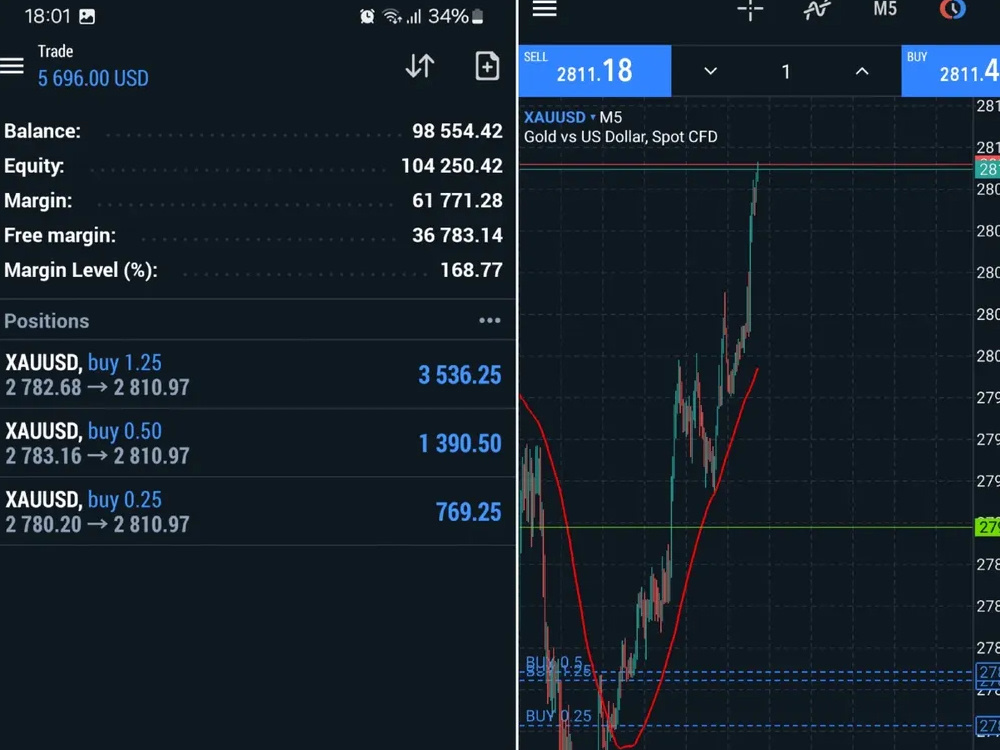Tap the BUY price button
Viewport: 1000px width, 750px height.
click(950, 71)
